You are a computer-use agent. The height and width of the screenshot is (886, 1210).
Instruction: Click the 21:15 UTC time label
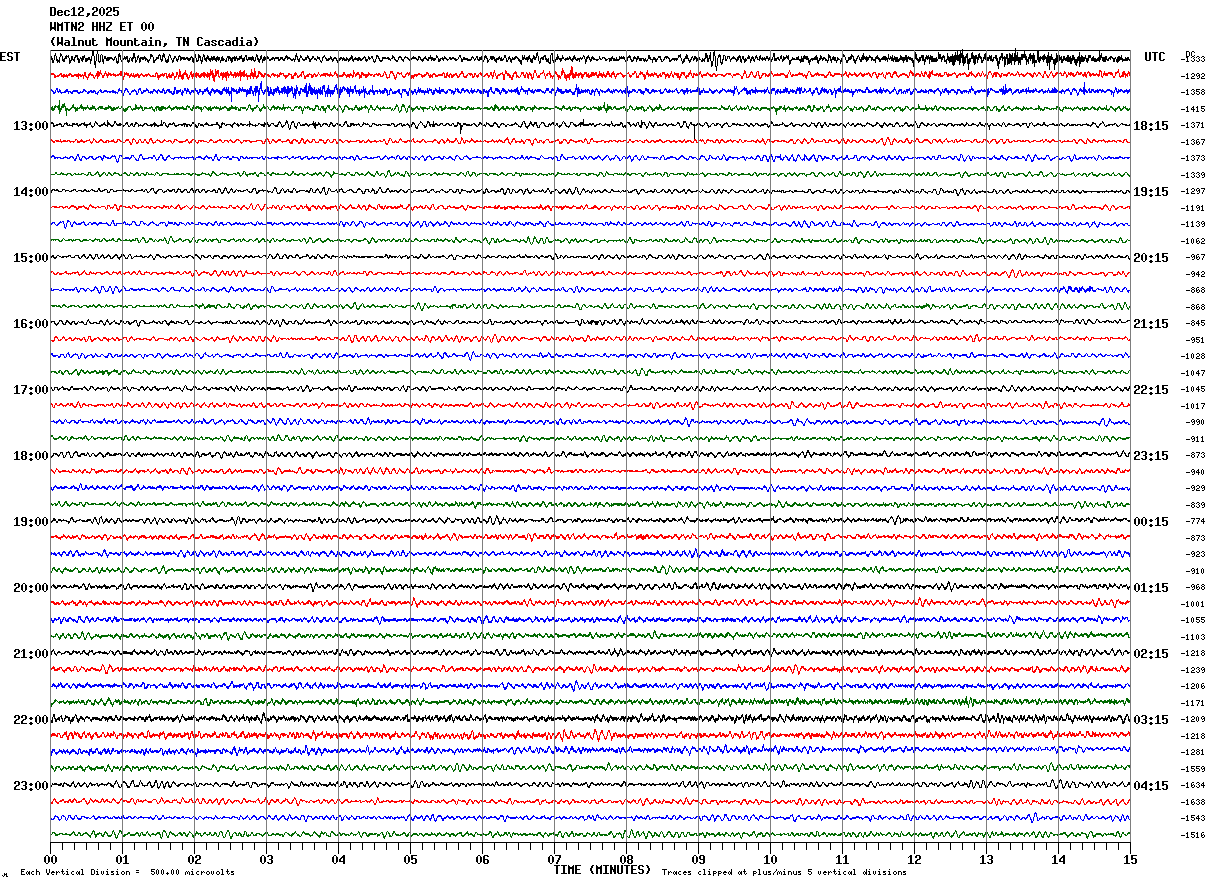pos(1151,324)
